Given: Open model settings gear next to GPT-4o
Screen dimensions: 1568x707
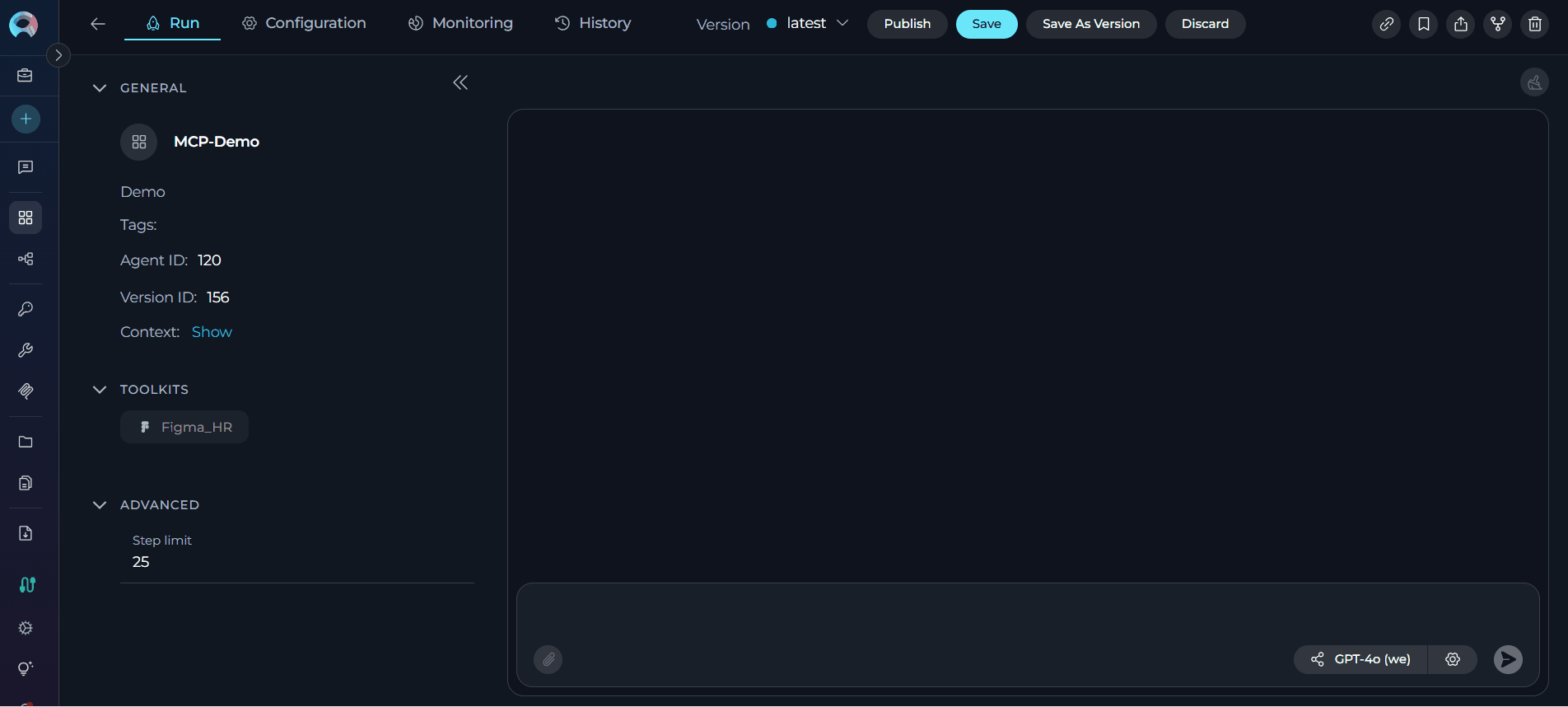Looking at the screenshot, I should [1453, 659].
